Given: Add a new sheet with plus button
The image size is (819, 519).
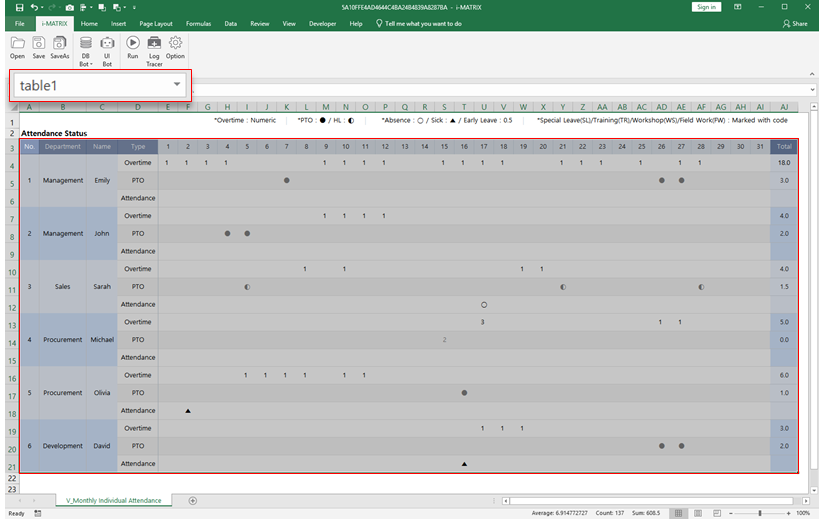Looking at the screenshot, I should pos(193,500).
